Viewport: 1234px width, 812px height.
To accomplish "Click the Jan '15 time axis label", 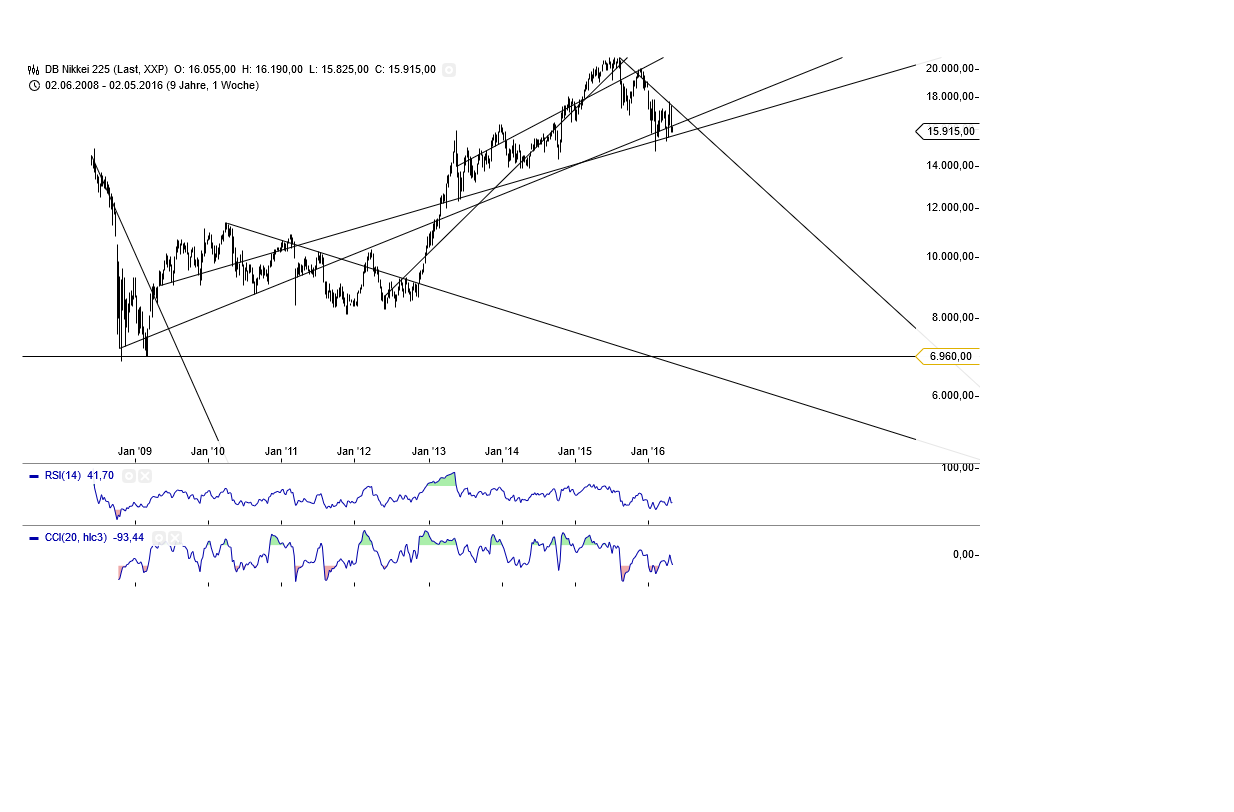I will 575,452.
